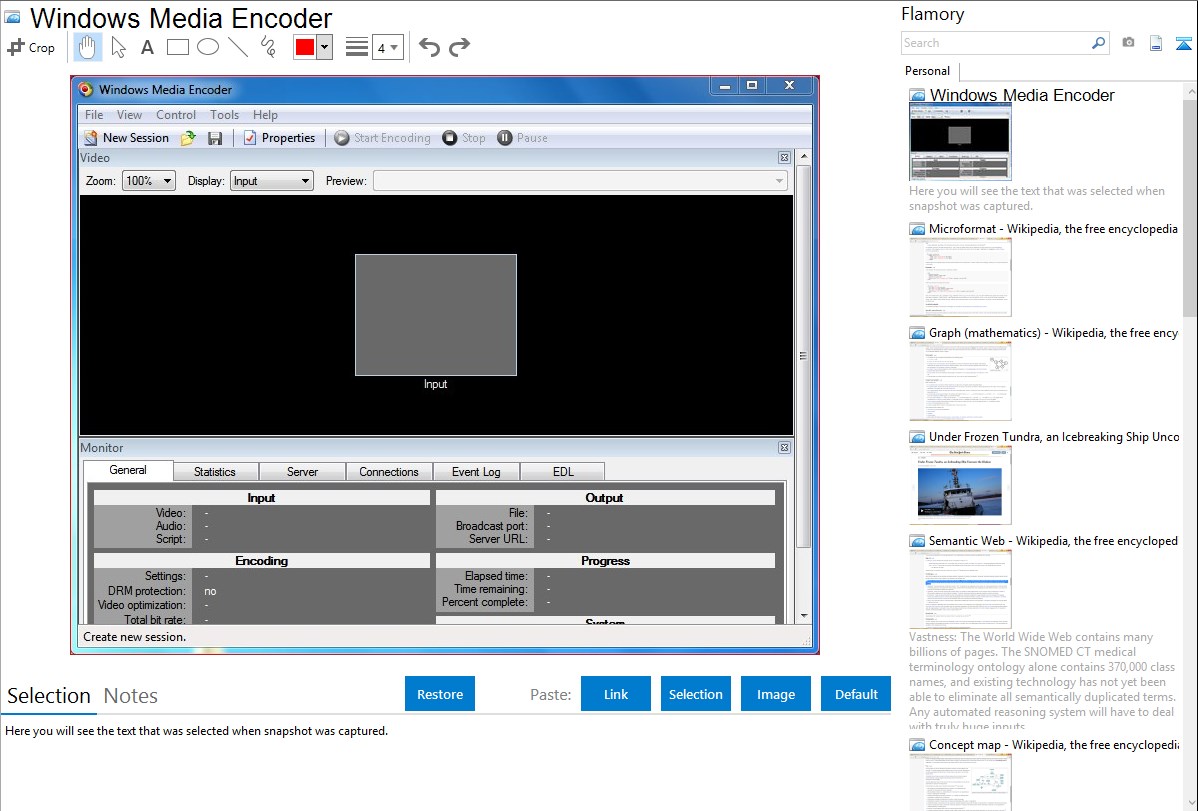
Task: Open session Properties
Action: coord(279,138)
